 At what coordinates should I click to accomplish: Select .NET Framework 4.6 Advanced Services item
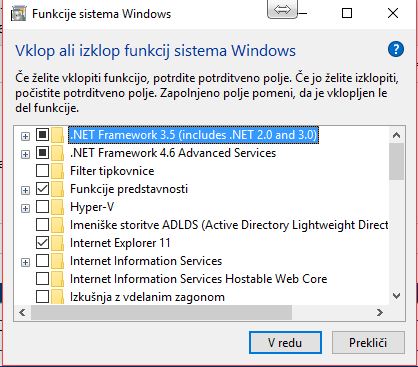pos(173,153)
